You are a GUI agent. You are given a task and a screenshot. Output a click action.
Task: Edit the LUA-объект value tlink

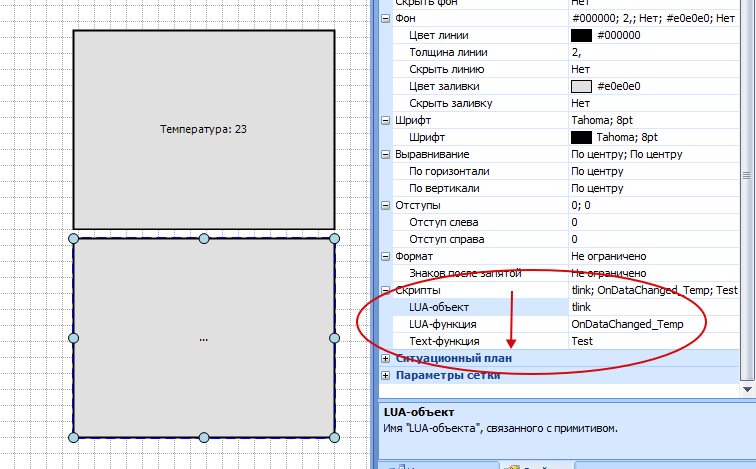(650, 307)
